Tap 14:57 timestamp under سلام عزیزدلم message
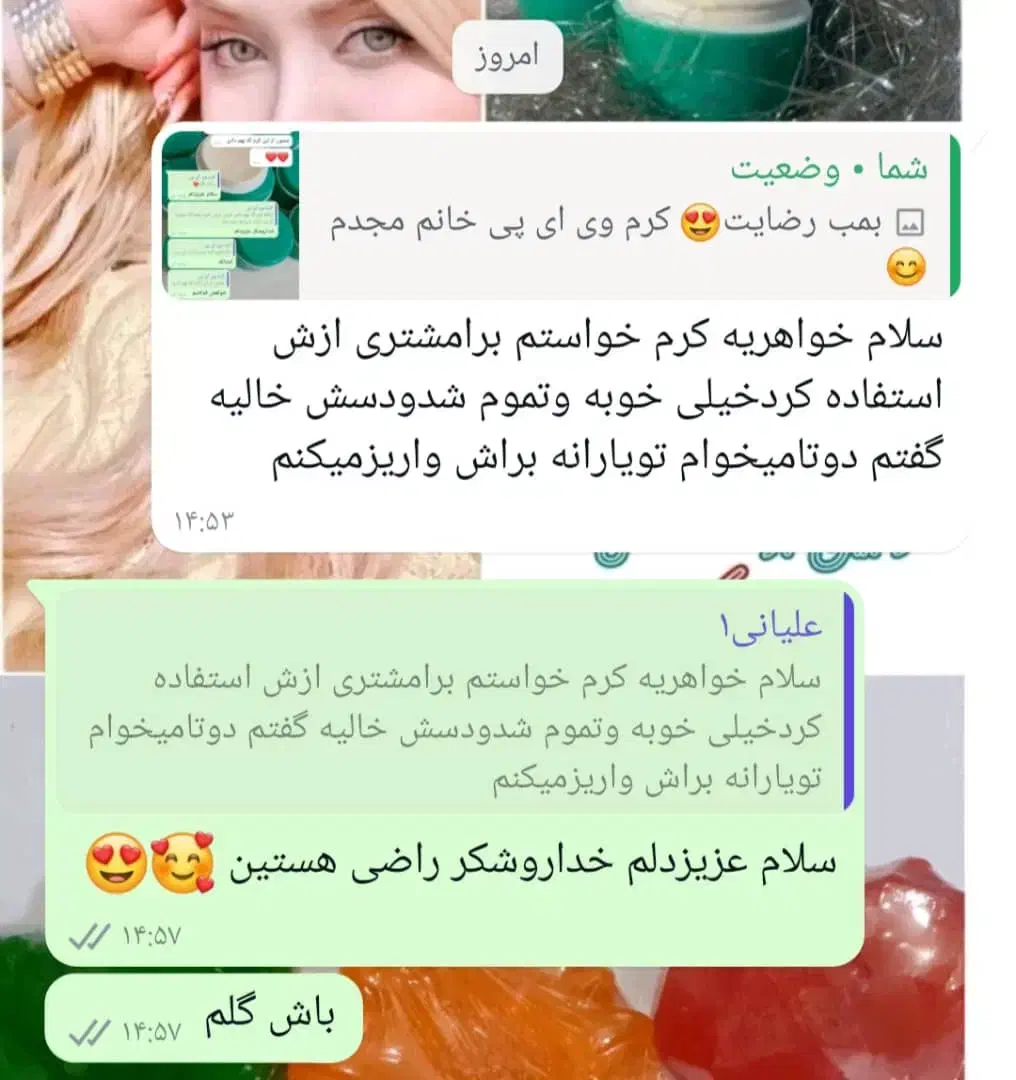 coord(152,937)
